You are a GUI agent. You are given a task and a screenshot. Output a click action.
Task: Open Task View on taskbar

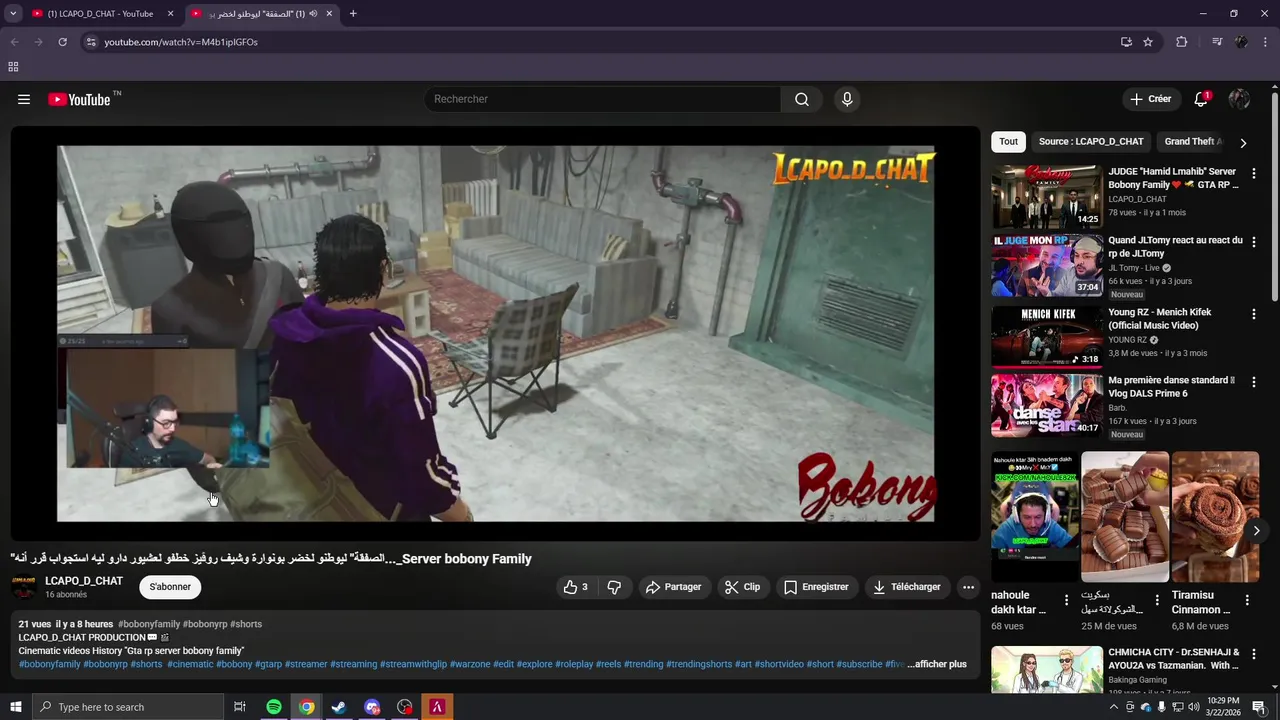[x=240, y=707]
